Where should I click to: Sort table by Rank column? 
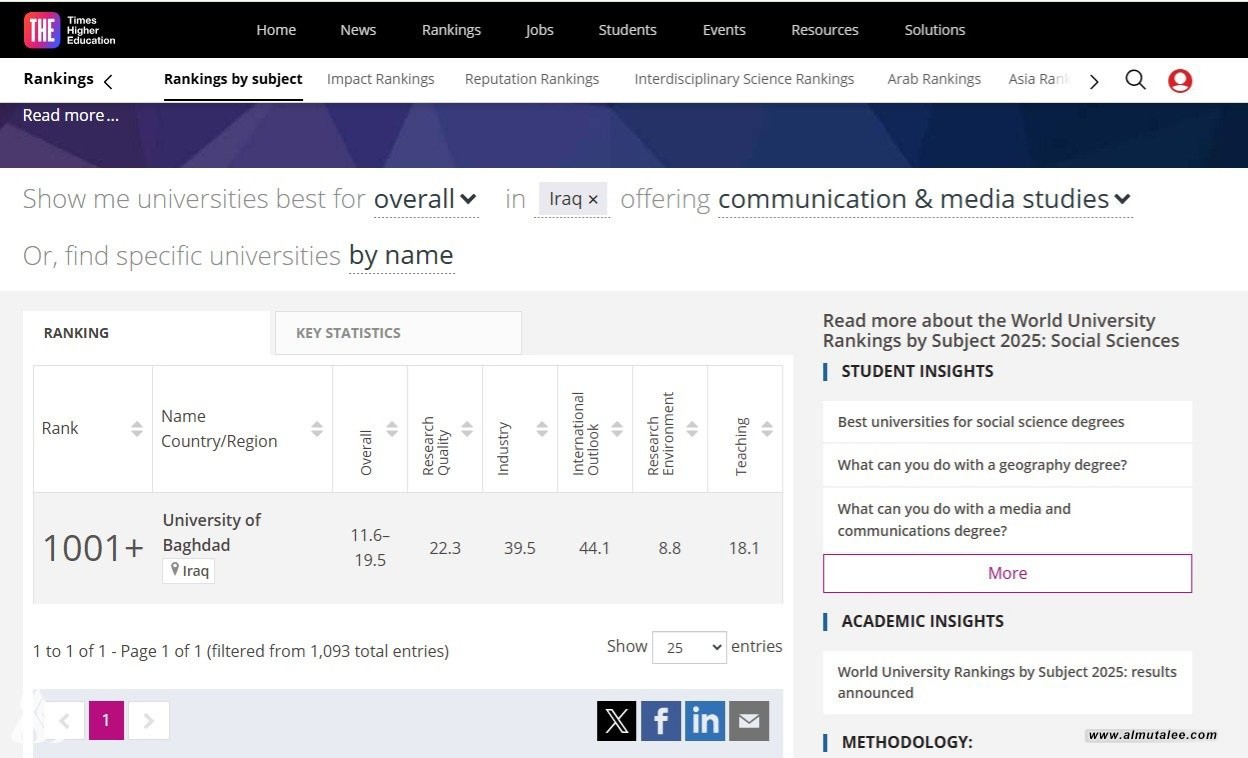137,429
